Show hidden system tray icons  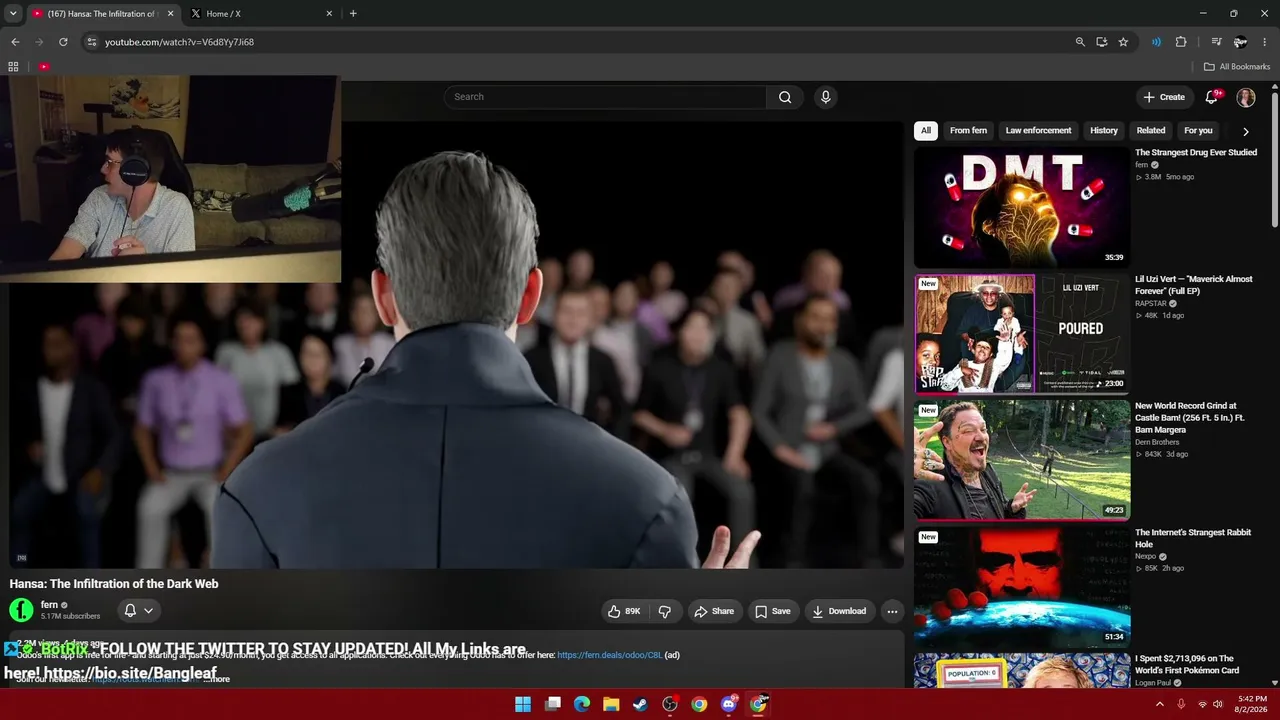[x=1160, y=704]
